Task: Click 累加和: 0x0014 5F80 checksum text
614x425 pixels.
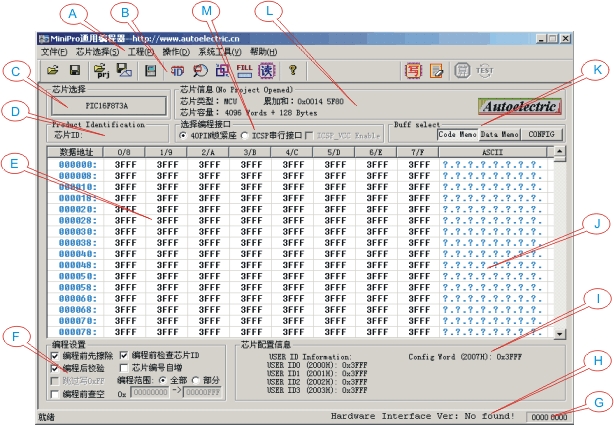Action: (303, 101)
